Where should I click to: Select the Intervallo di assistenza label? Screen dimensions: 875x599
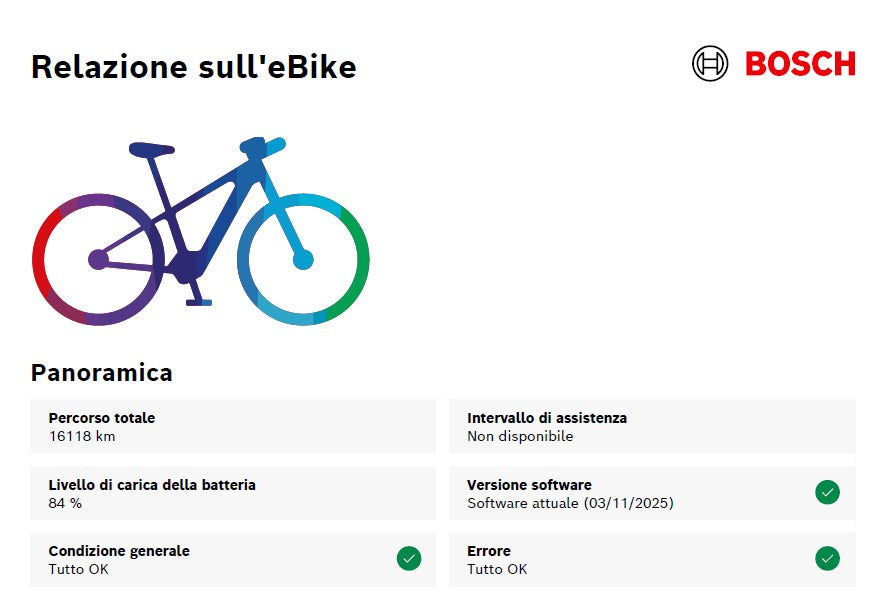click(547, 418)
